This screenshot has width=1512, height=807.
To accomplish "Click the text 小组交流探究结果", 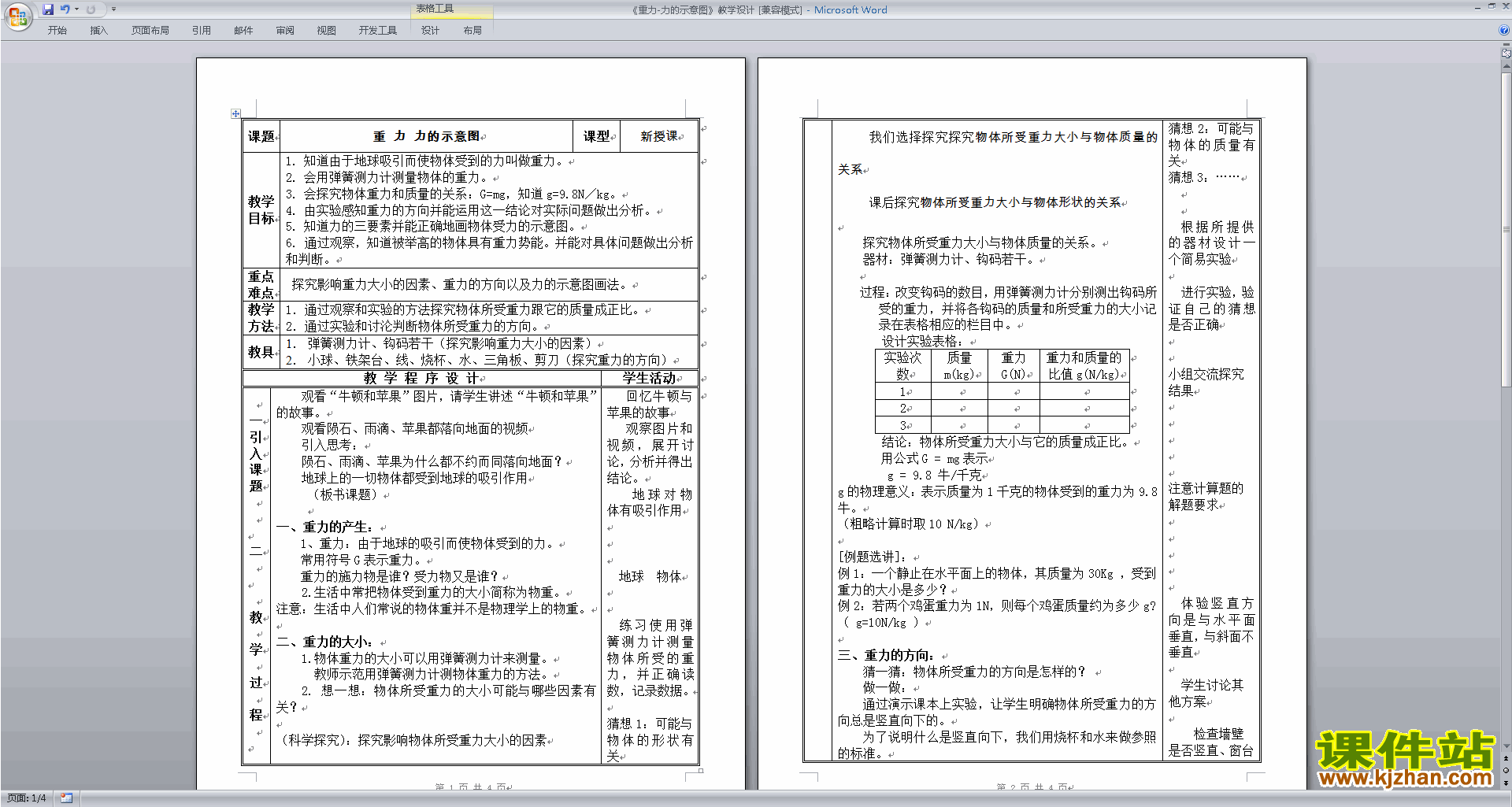I will [x=1206, y=383].
